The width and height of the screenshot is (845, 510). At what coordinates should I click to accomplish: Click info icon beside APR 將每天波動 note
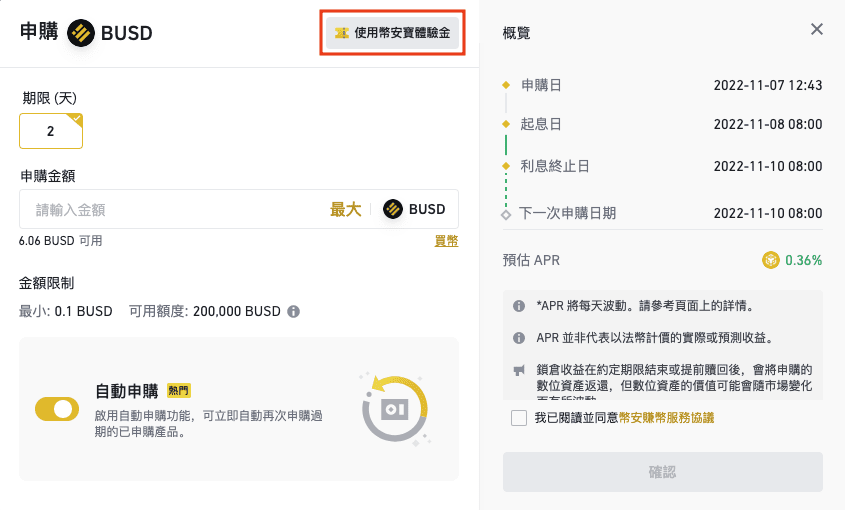[x=518, y=306]
